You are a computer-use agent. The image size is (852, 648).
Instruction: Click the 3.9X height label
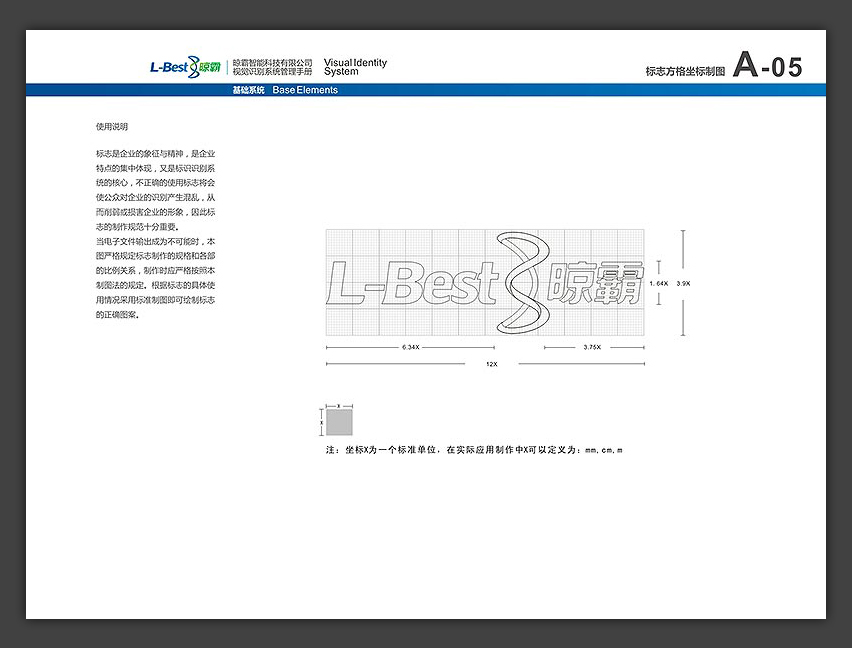pyautogui.click(x=684, y=283)
